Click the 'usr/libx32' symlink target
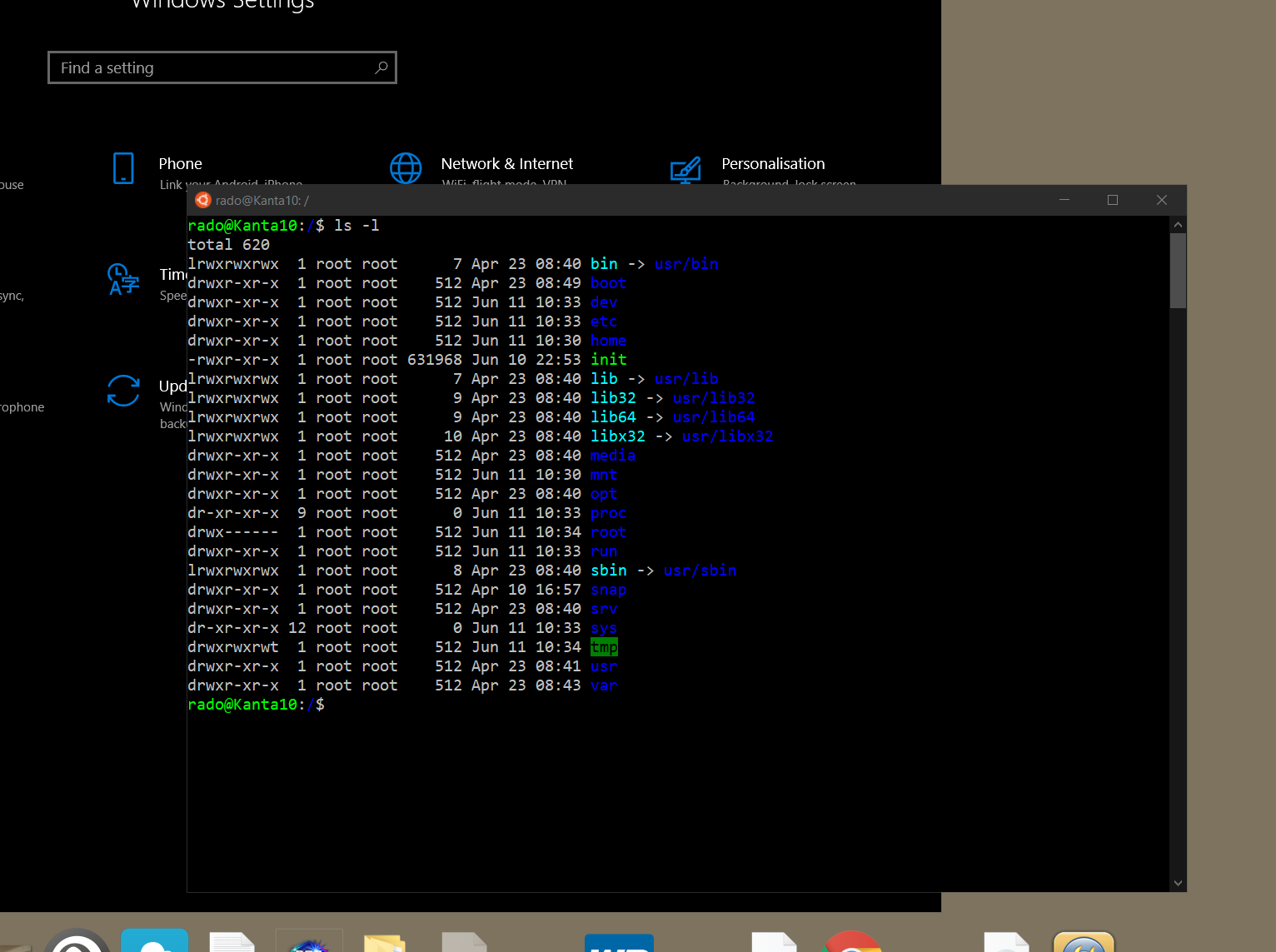1276x952 pixels. coord(727,436)
